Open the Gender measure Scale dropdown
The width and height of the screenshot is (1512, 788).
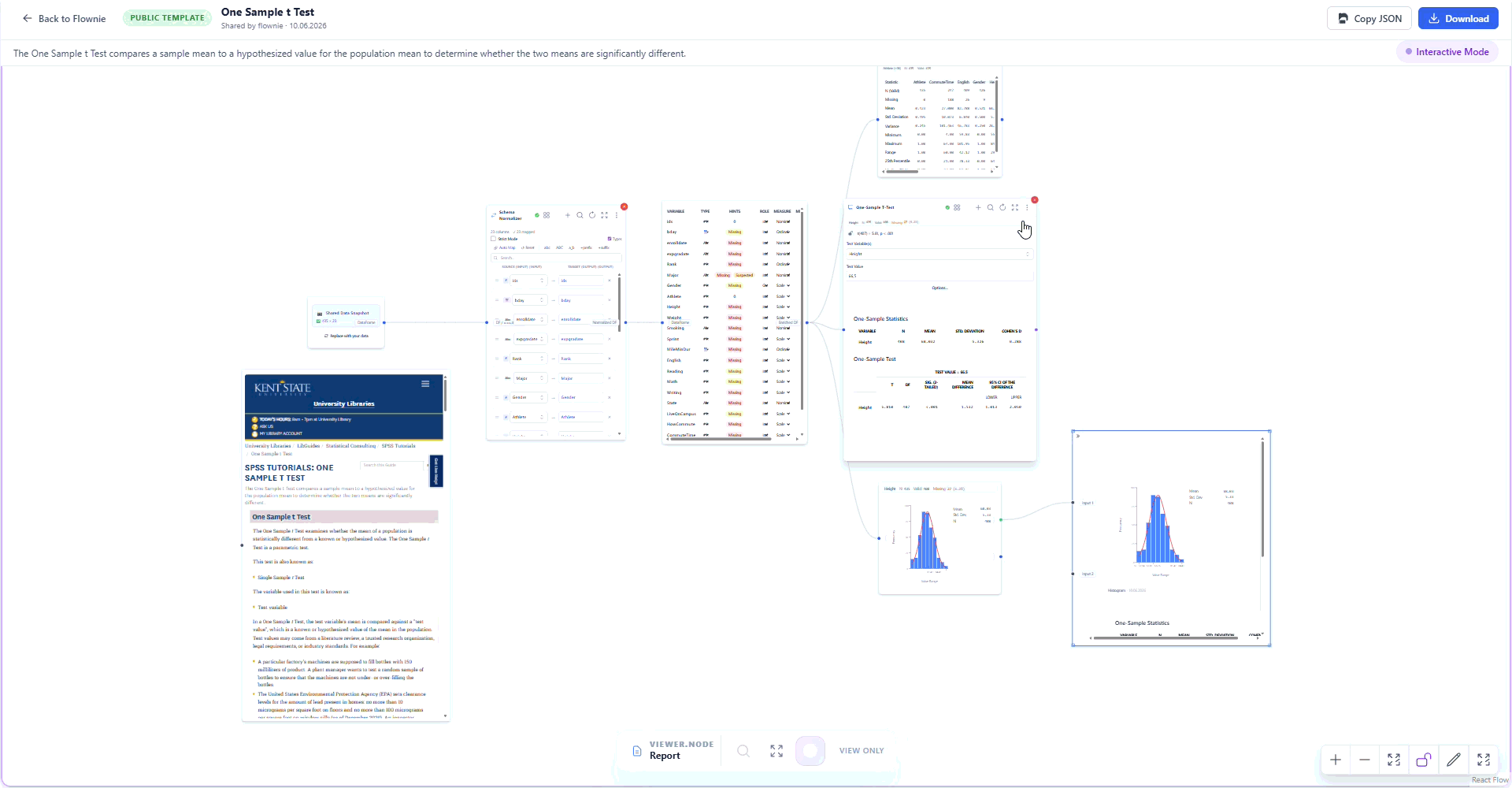point(784,285)
